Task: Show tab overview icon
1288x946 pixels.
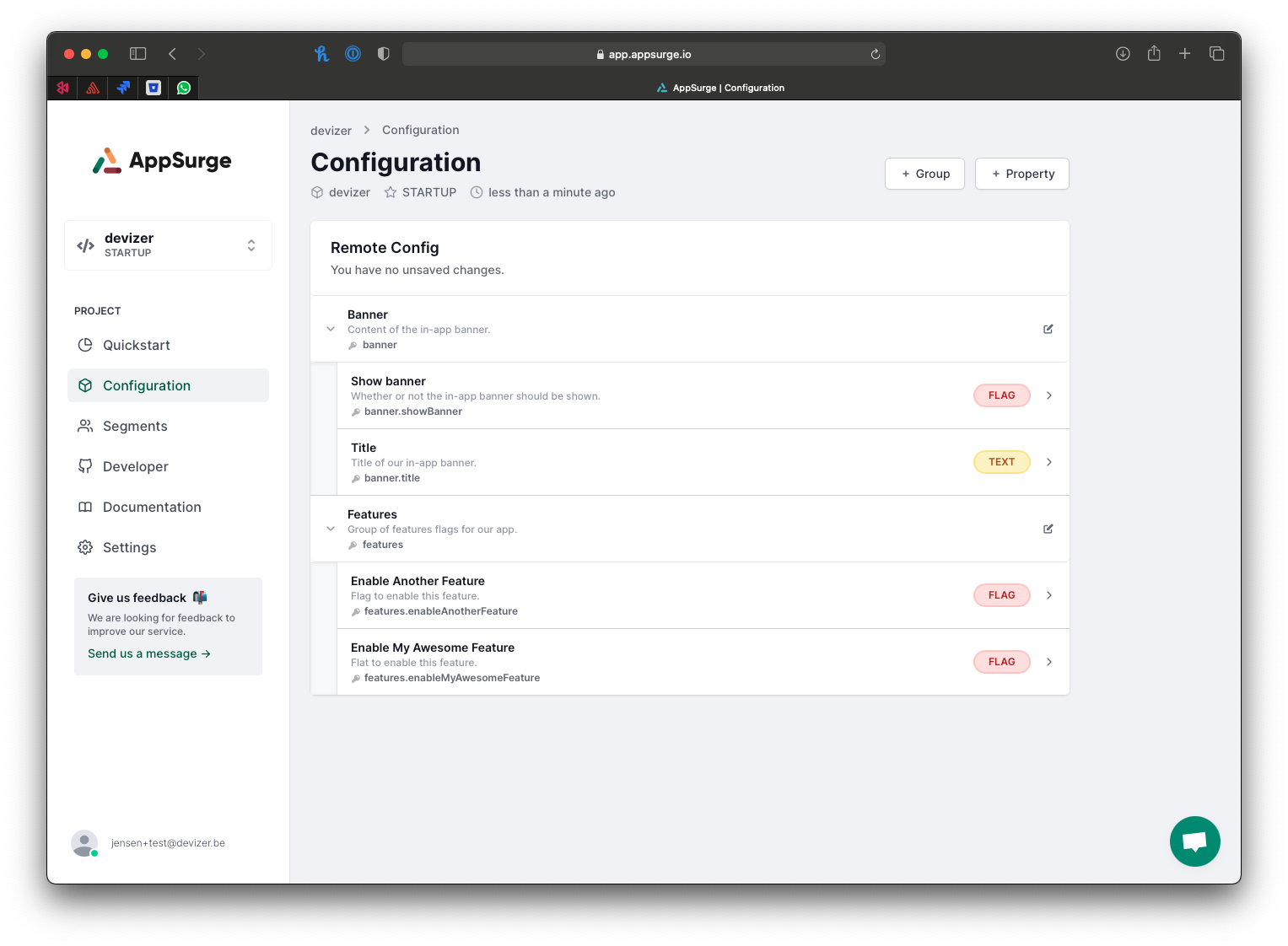Action: click(1216, 54)
